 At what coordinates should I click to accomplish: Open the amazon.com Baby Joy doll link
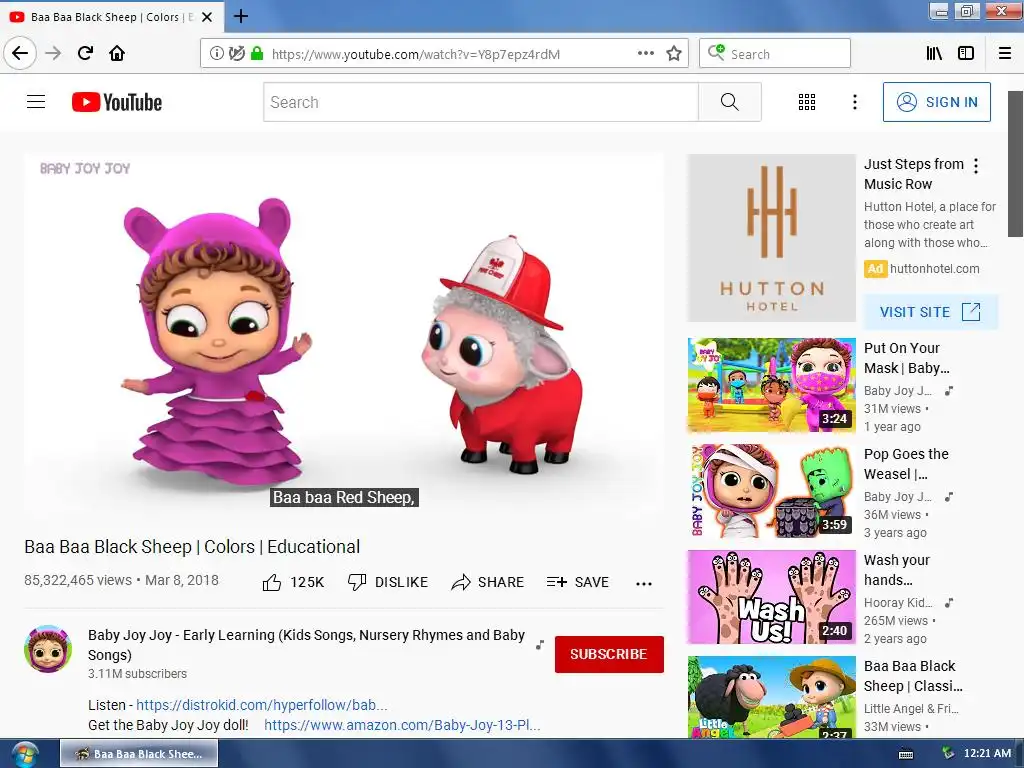coord(402,725)
